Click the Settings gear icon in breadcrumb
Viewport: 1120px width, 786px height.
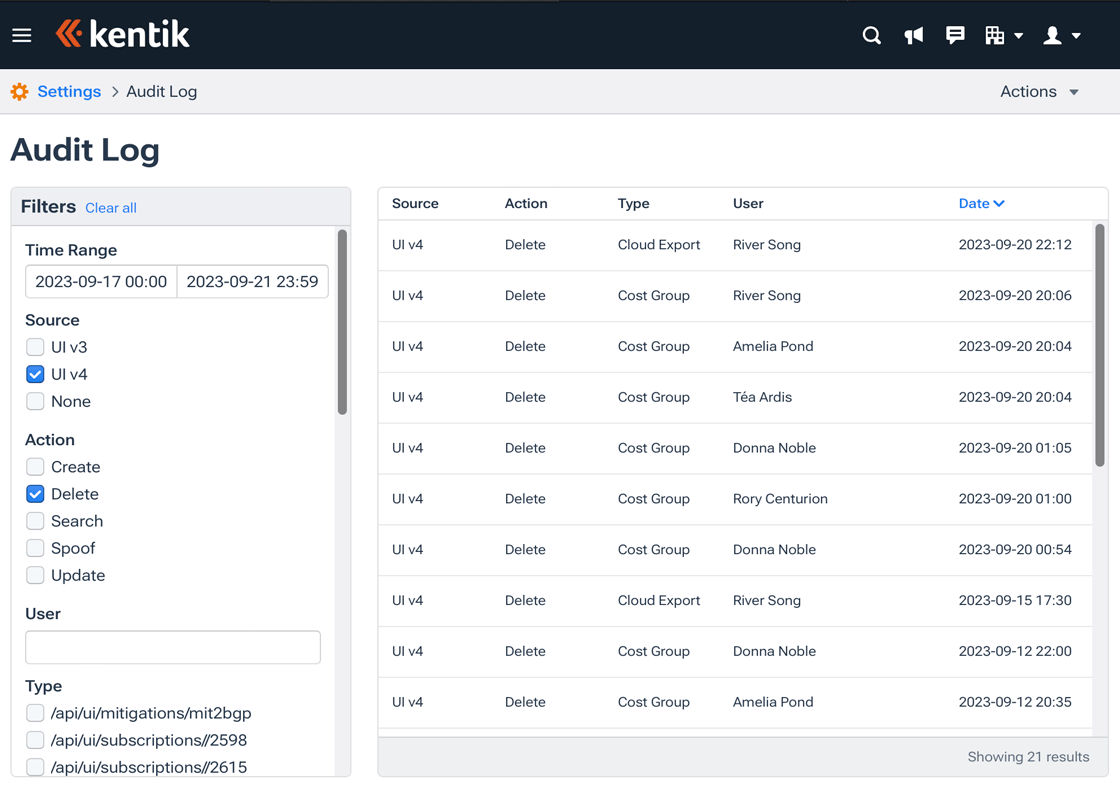[x=18, y=91]
